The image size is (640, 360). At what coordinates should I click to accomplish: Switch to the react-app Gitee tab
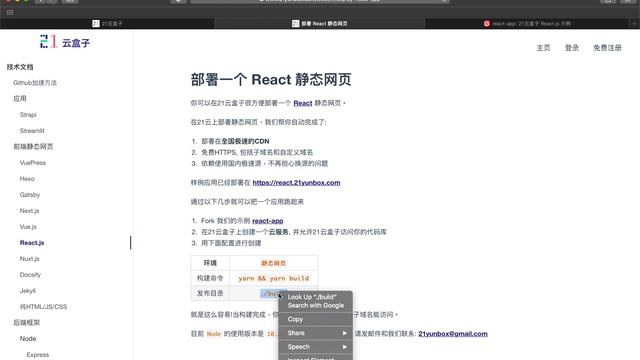click(527, 24)
